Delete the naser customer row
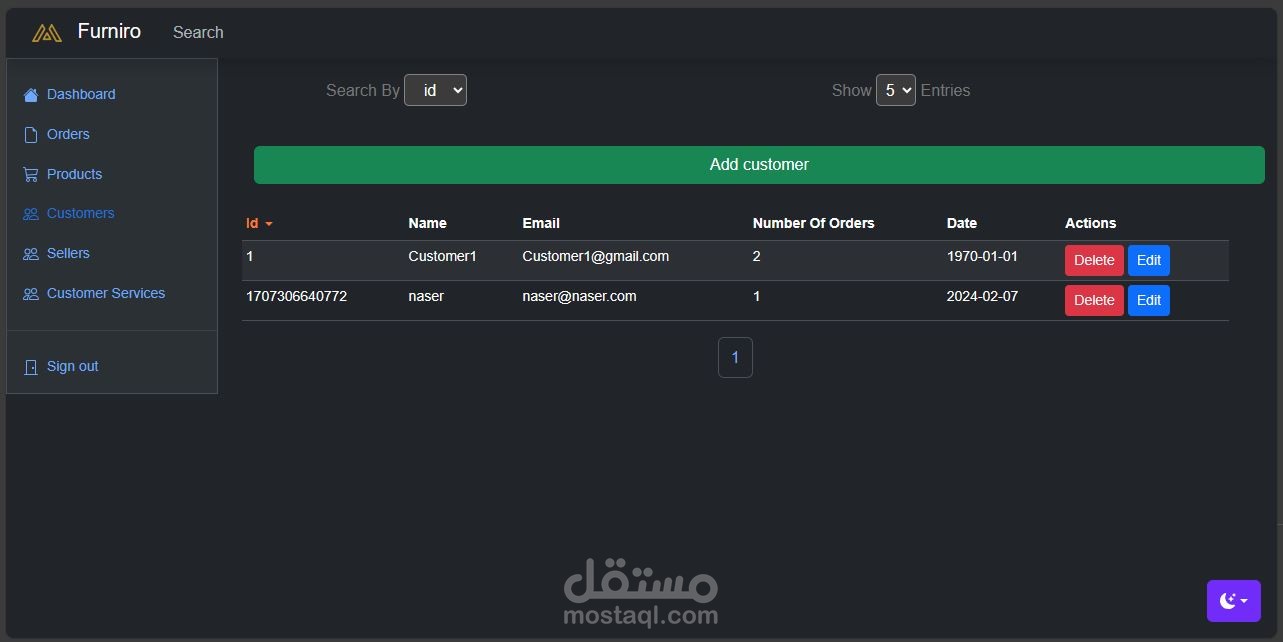 point(1094,300)
